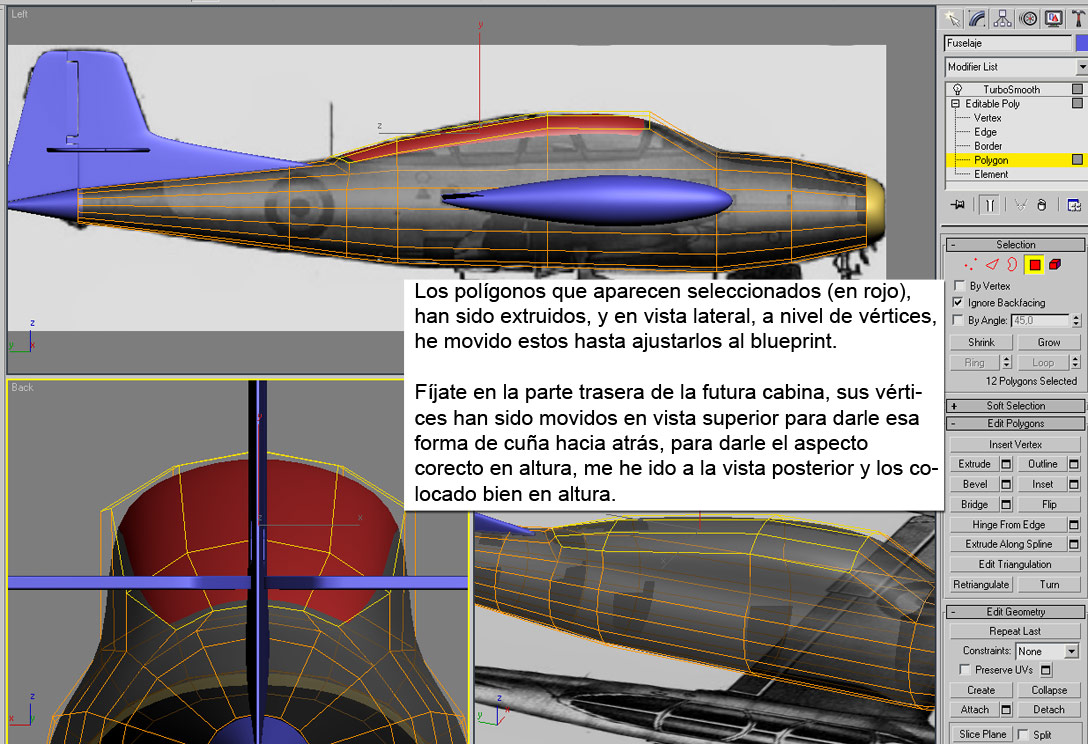Open the Constraints dropdown set to None
Screen dimensions: 1088x744
coord(1046,651)
